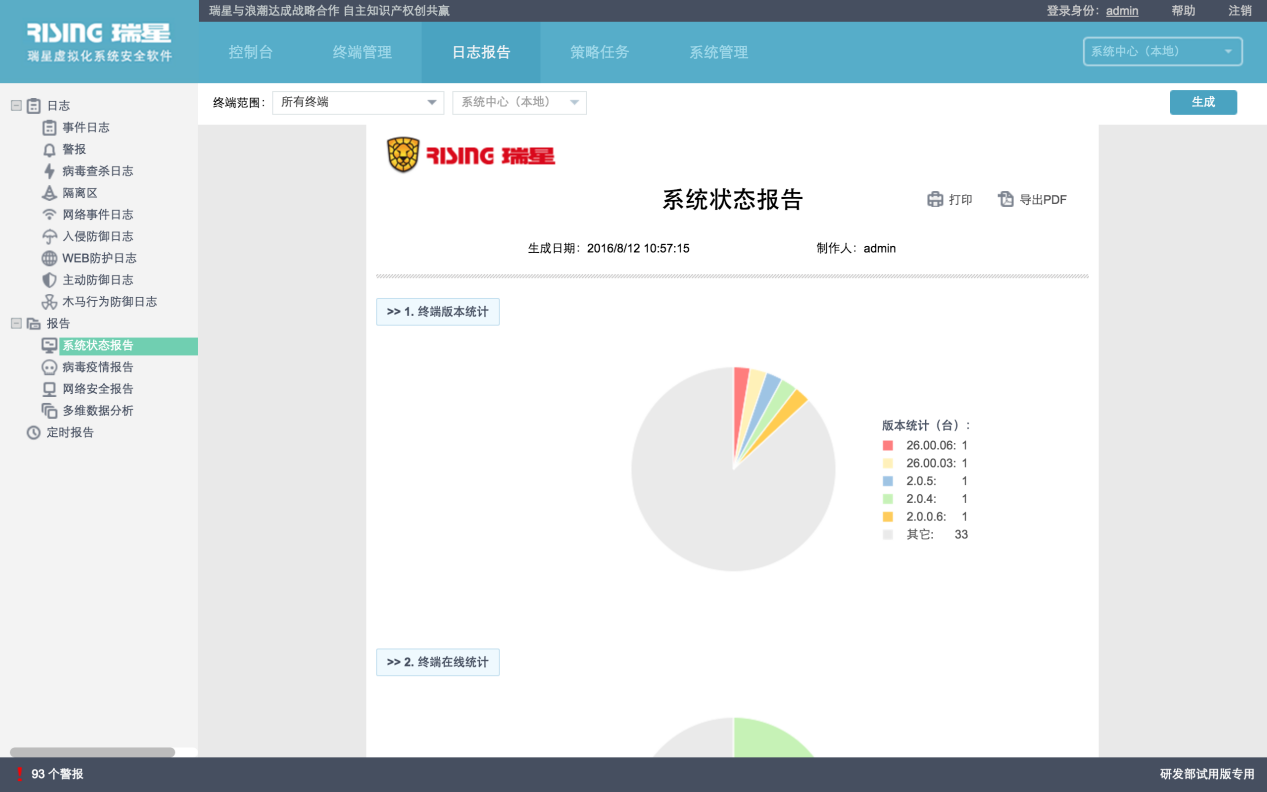1267x792 pixels.
Task: Click the 事件日志 clipboard icon
Action: point(49,127)
